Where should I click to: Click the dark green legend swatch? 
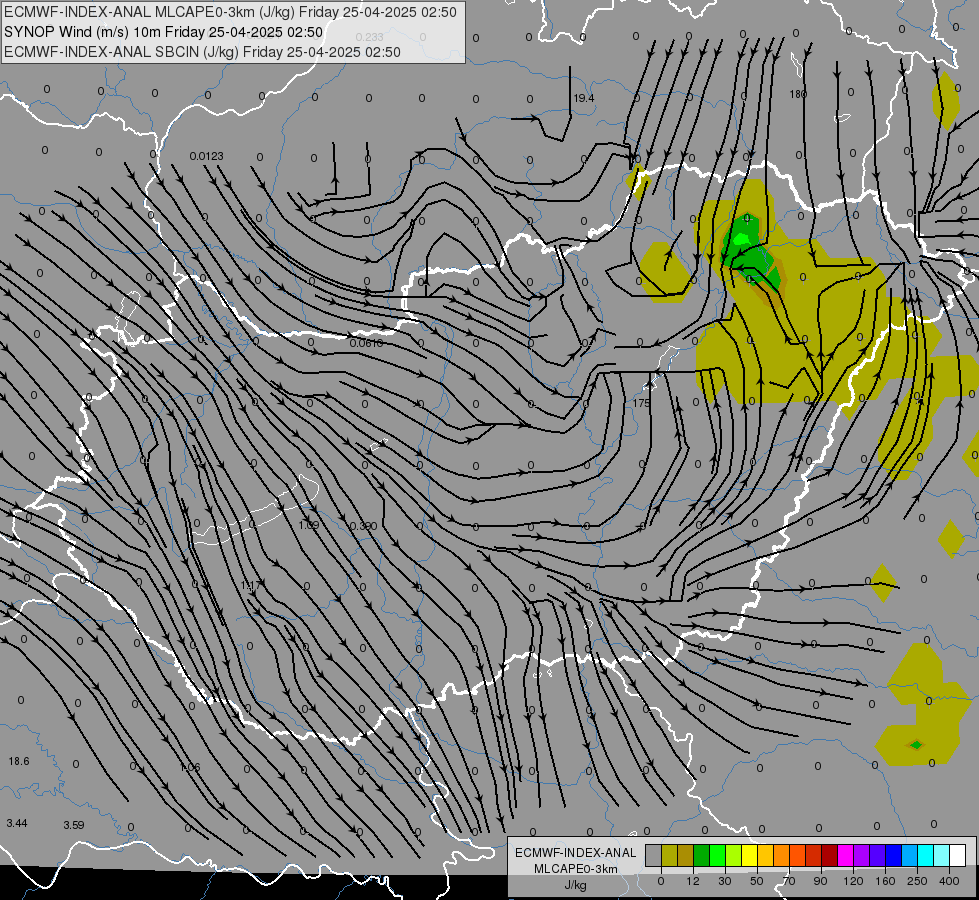tap(702, 855)
